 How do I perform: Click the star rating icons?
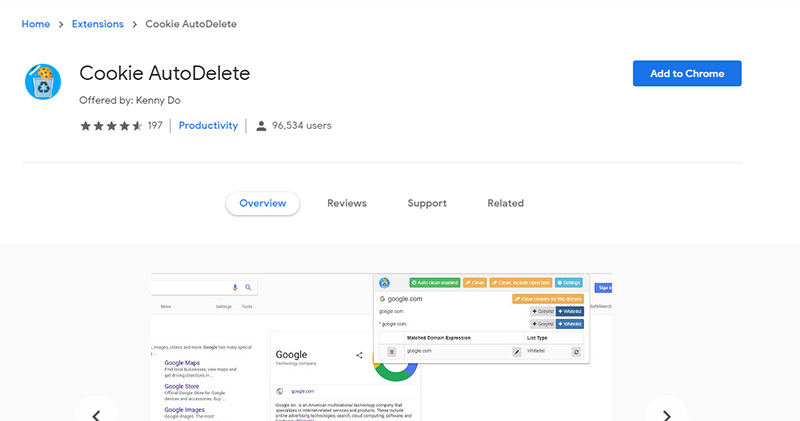tap(111, 126)
